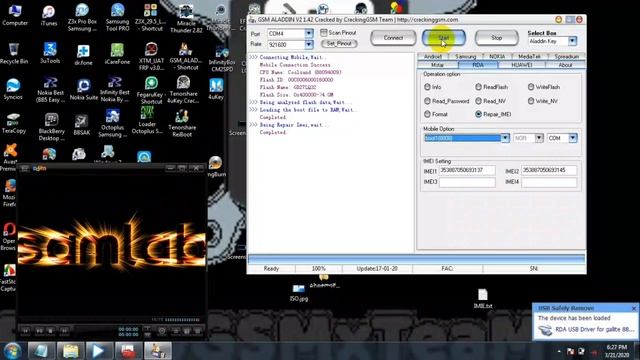
Task: Select the Repair_IMEI operation option
Action: 493,114
